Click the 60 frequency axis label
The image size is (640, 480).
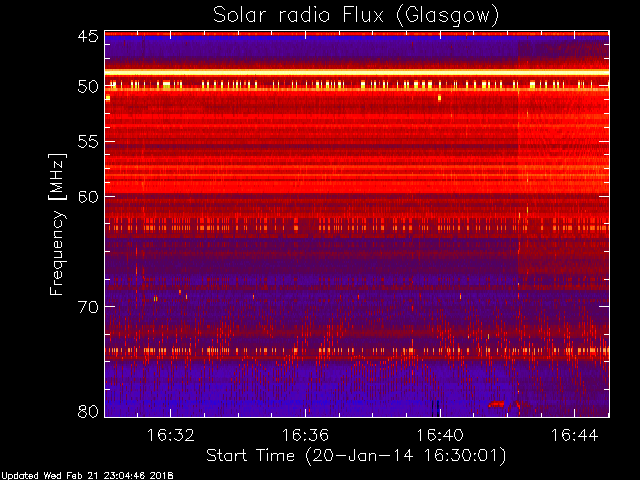pos(88,196)
